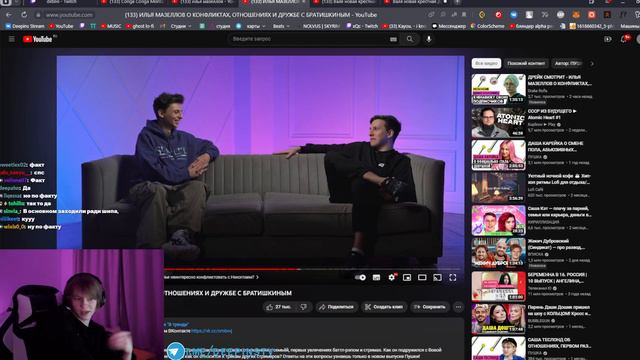
Task: Switch to theater mode view
Action: point(422,278)
